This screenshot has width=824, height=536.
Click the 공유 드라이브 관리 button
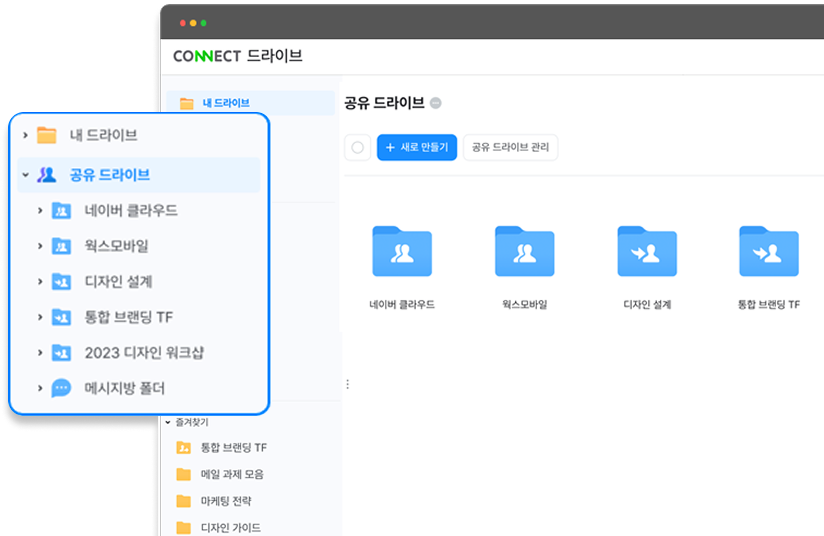(510, 148)
